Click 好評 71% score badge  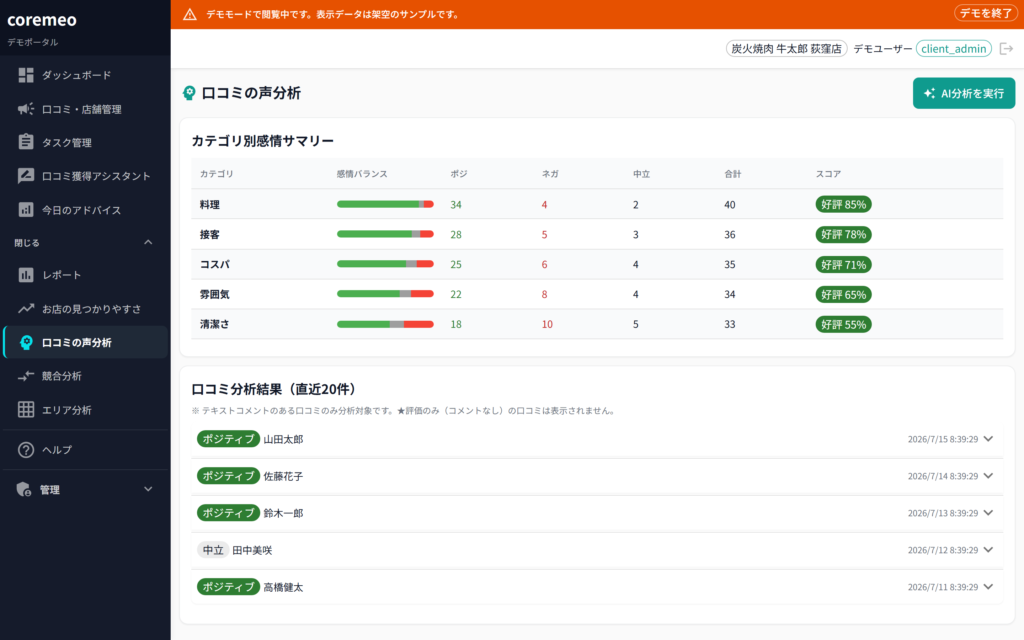click(x=843, y=264)
